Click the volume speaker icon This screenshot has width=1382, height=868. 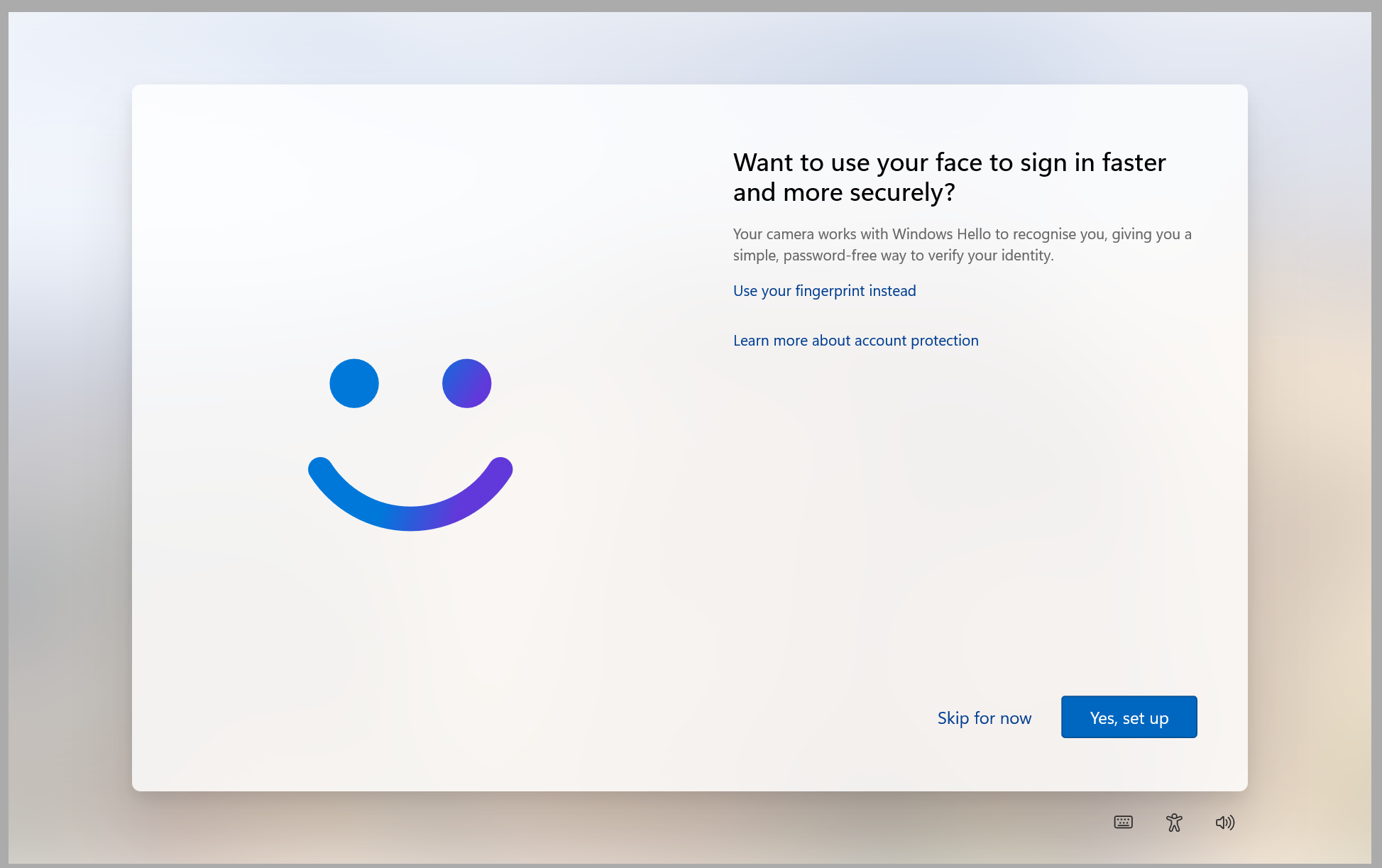pos(1224,822)
